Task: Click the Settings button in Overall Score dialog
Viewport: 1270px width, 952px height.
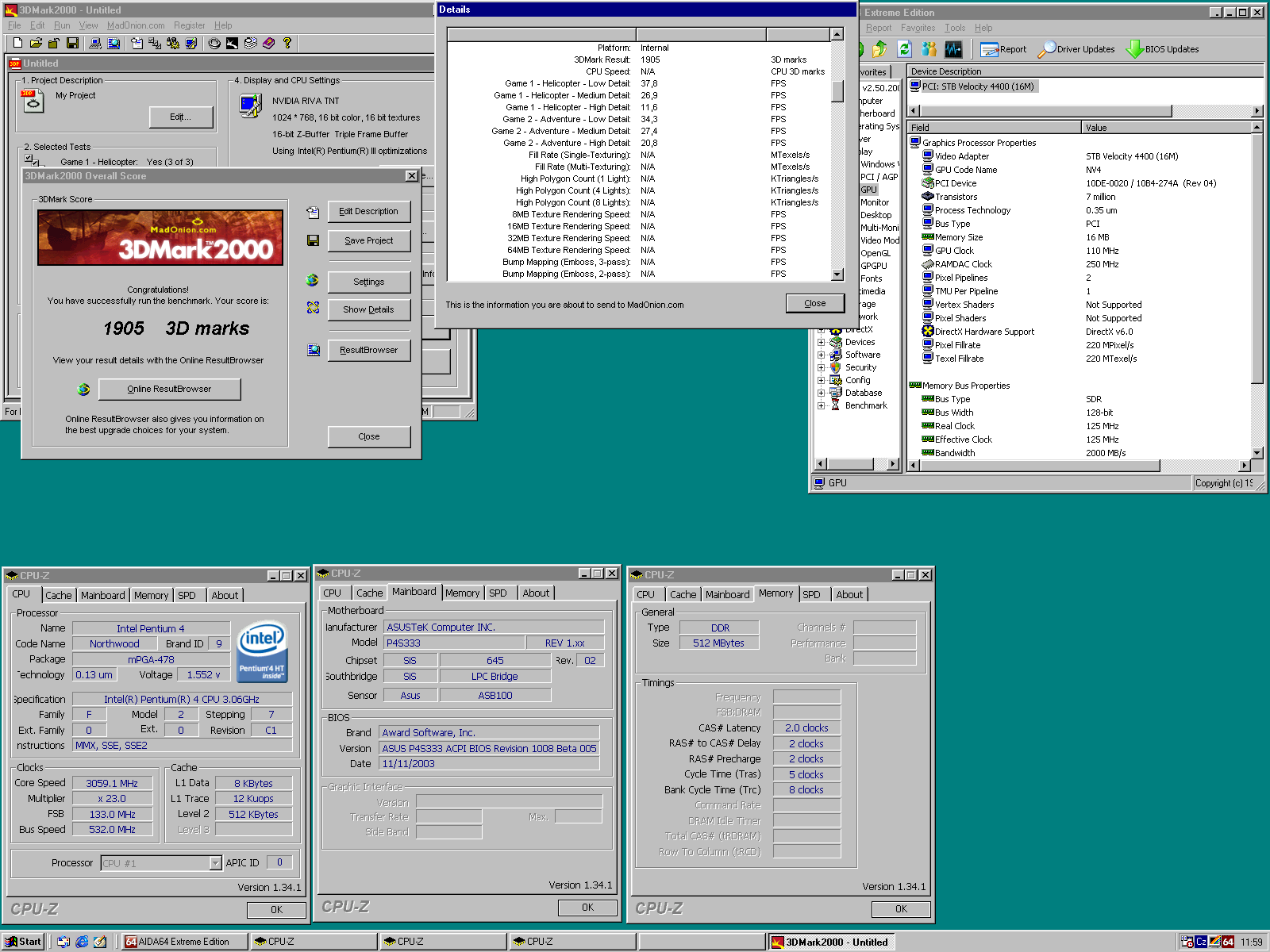Action: (x=369, y=282)
